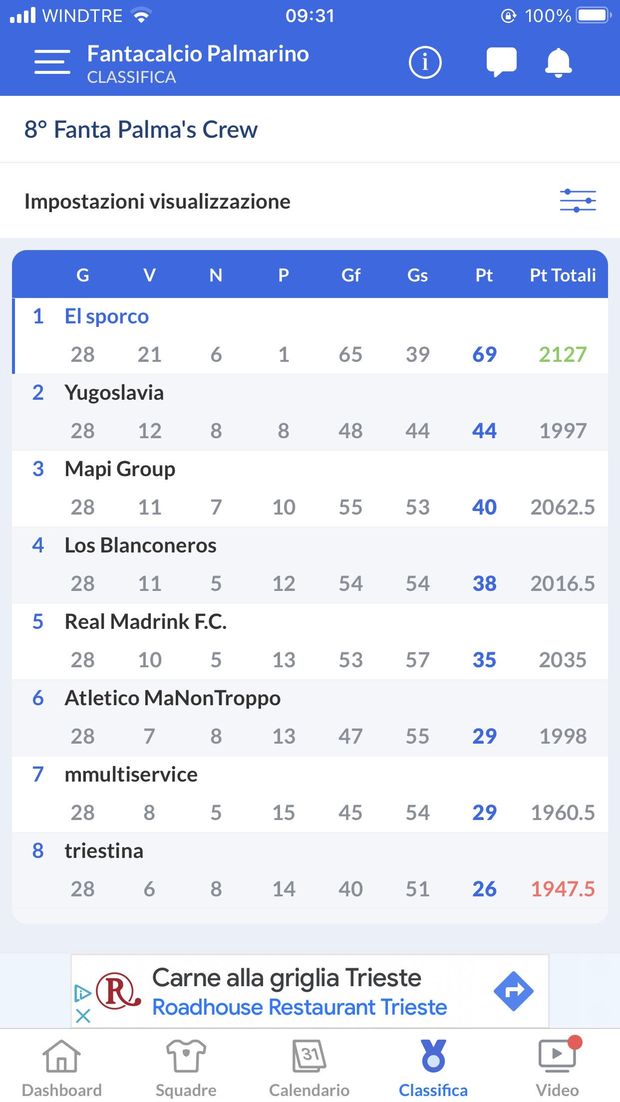Switch to the Dashboard tab

click(x=61, y=1068)
